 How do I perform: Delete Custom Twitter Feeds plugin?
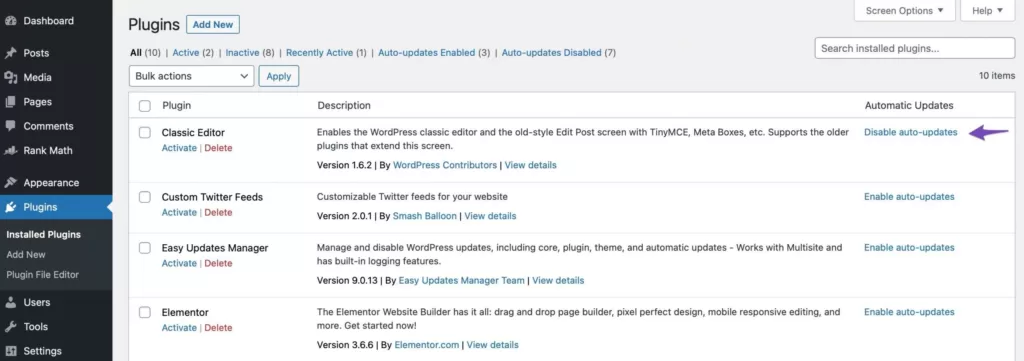pyautogui.click(x=218, y=212)
